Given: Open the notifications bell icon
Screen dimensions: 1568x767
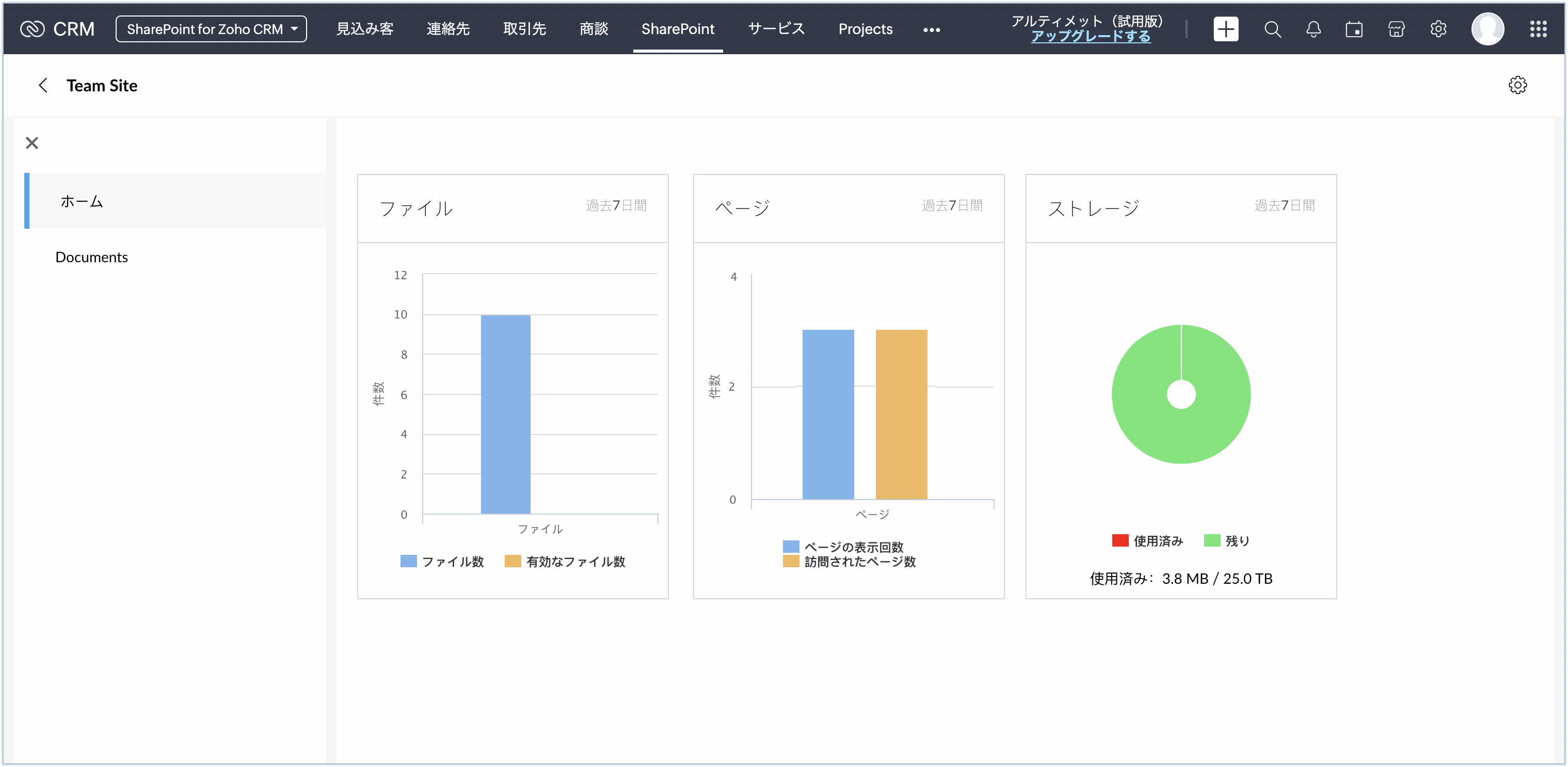Looking at the screenshot, I should pos(1313,28).
